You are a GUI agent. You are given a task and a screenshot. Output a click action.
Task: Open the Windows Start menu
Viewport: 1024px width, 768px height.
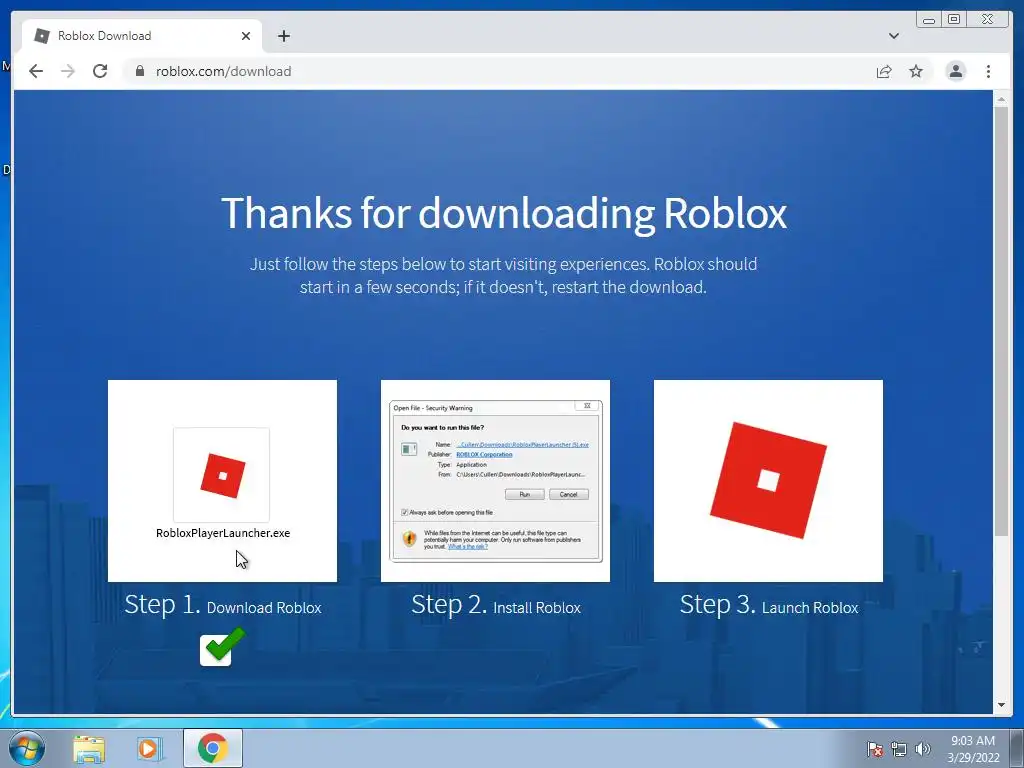27,748
